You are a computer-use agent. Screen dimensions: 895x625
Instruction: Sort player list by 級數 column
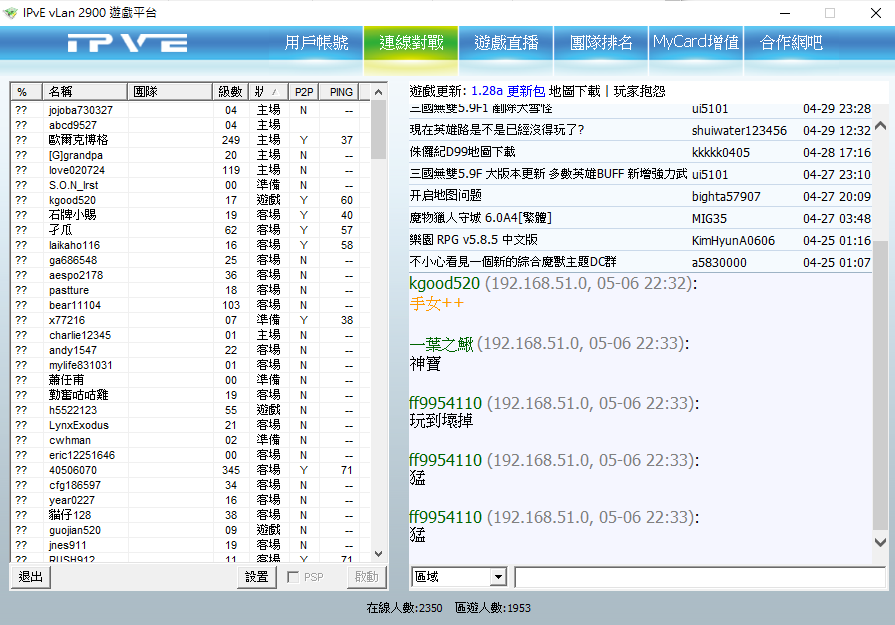(230, 92)
